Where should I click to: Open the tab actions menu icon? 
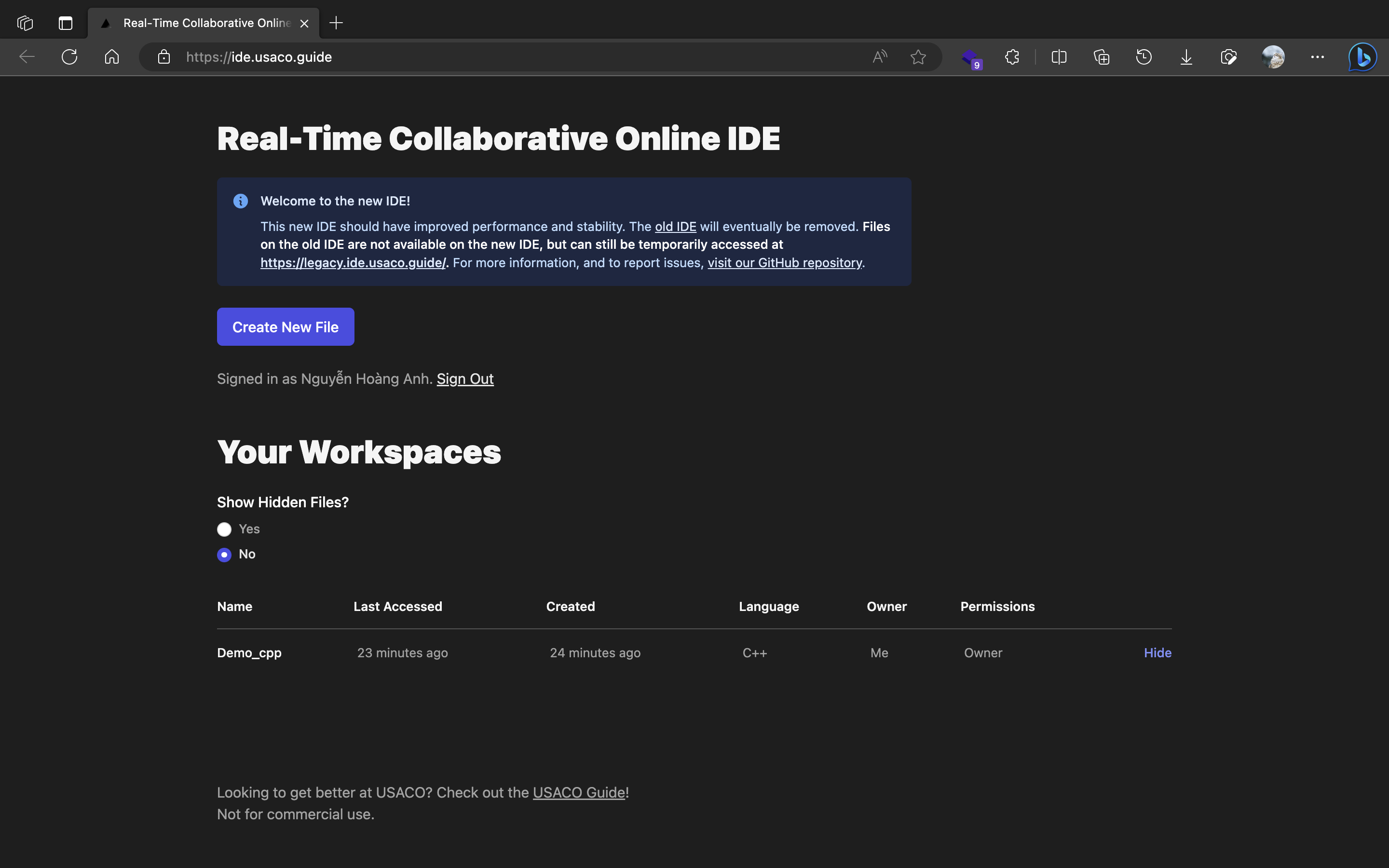click(x=66, y=23)
